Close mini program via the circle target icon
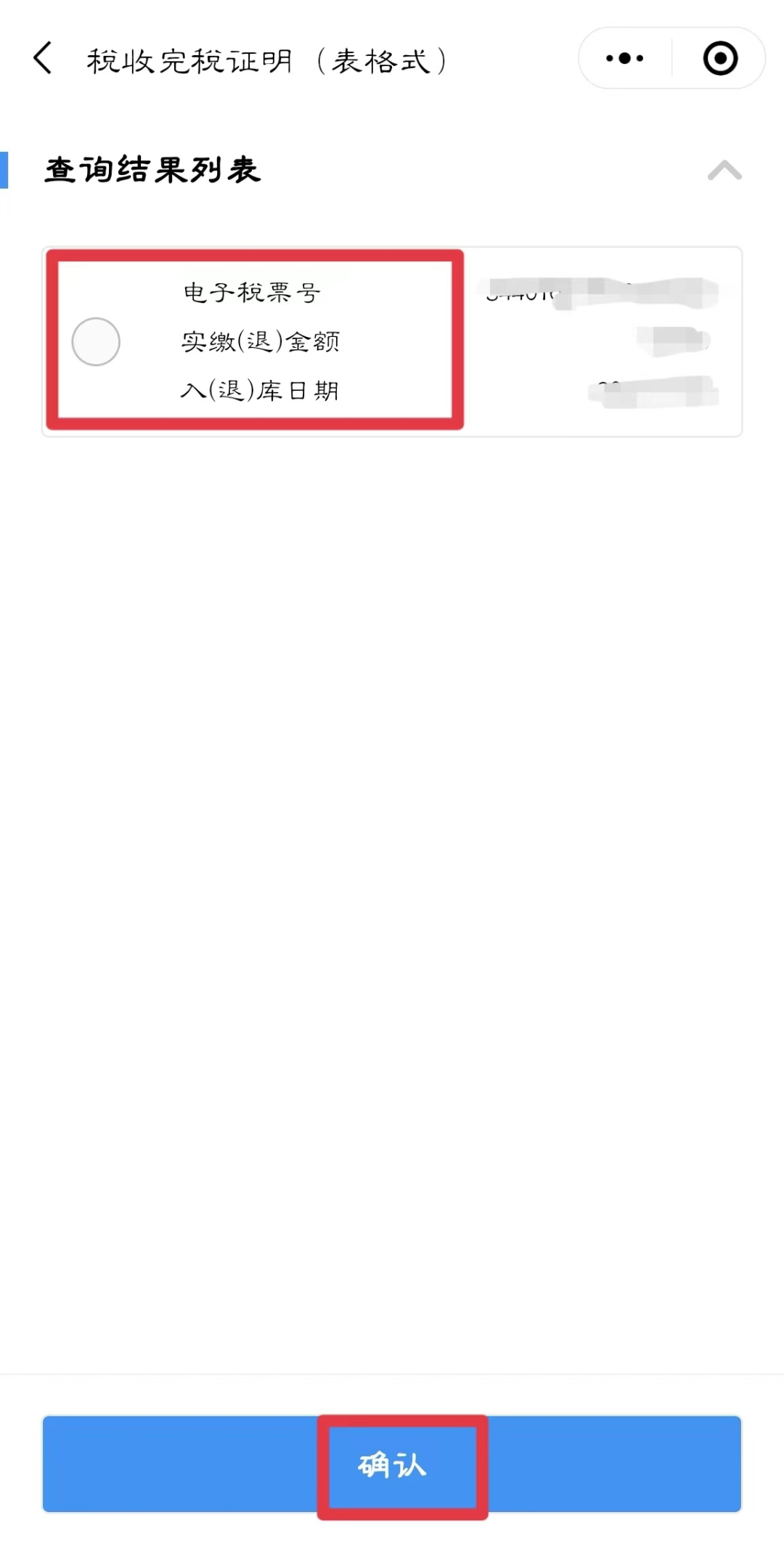Image resolution: width=784 pixels, height=1555 pixels. [720, 58]
